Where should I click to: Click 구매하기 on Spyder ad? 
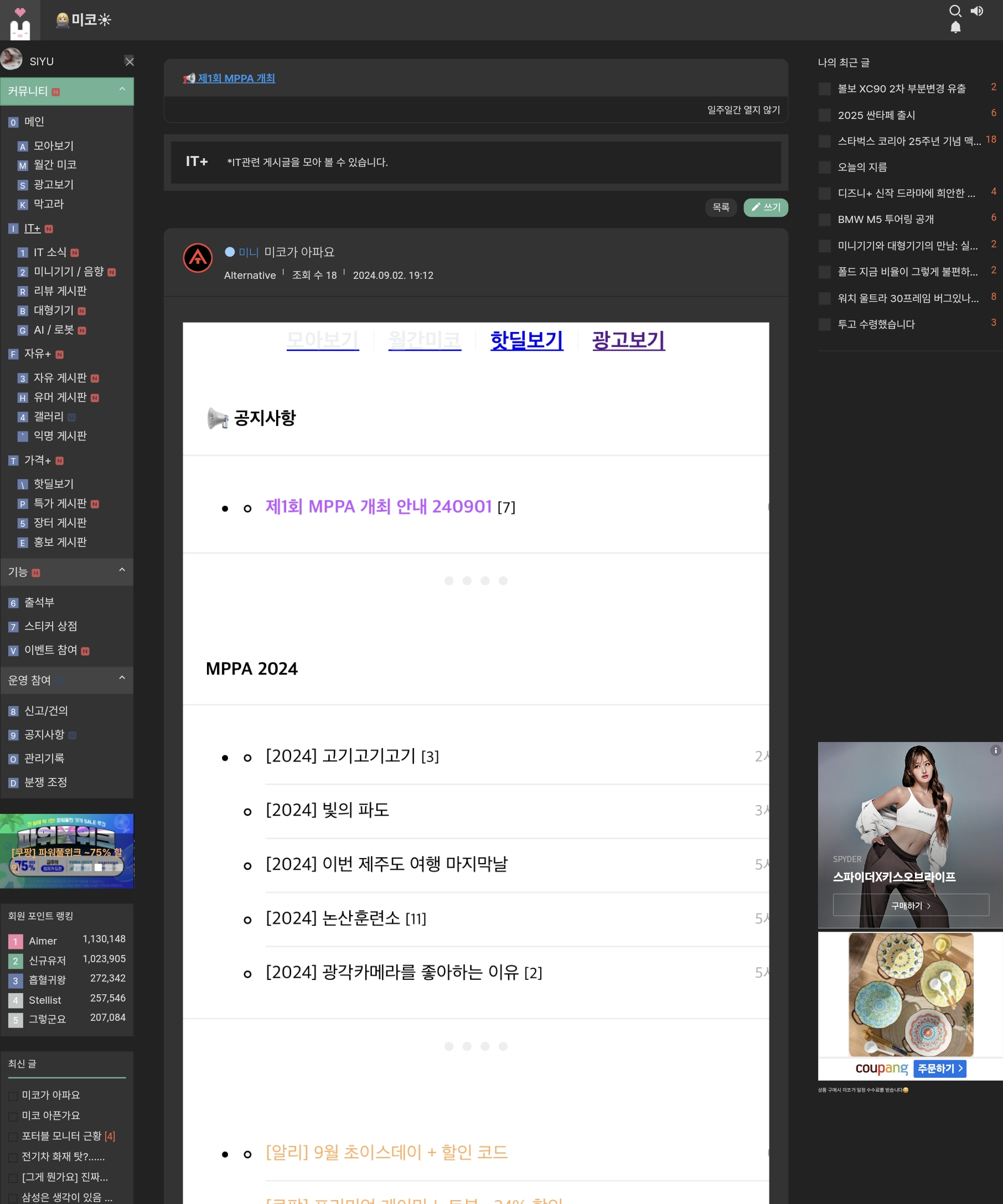[911, 905]
